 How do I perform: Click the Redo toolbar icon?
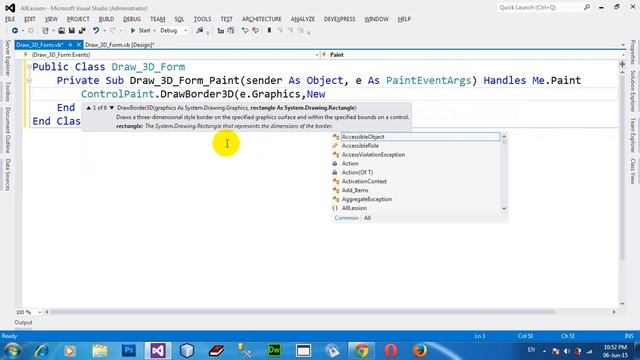tap(113, 31)
